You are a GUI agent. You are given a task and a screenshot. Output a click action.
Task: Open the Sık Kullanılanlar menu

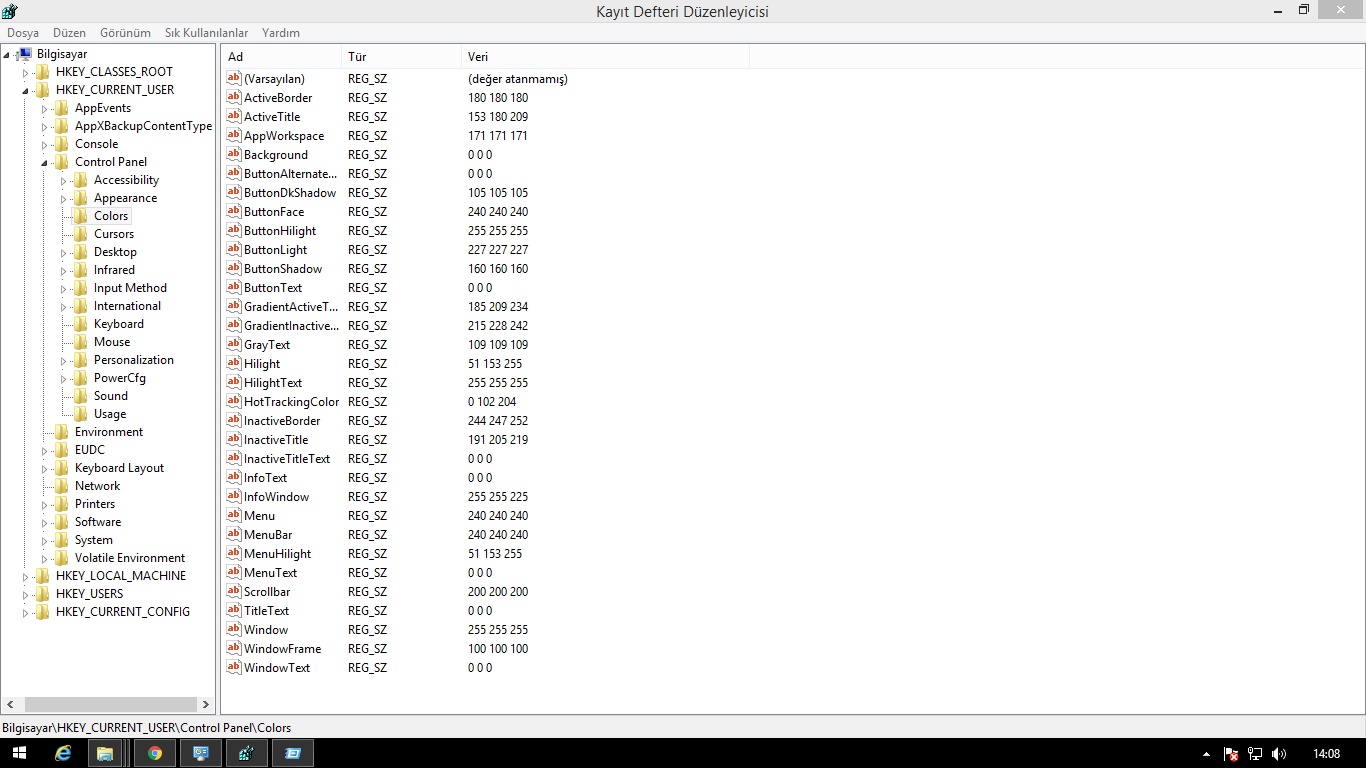[206, 33]
